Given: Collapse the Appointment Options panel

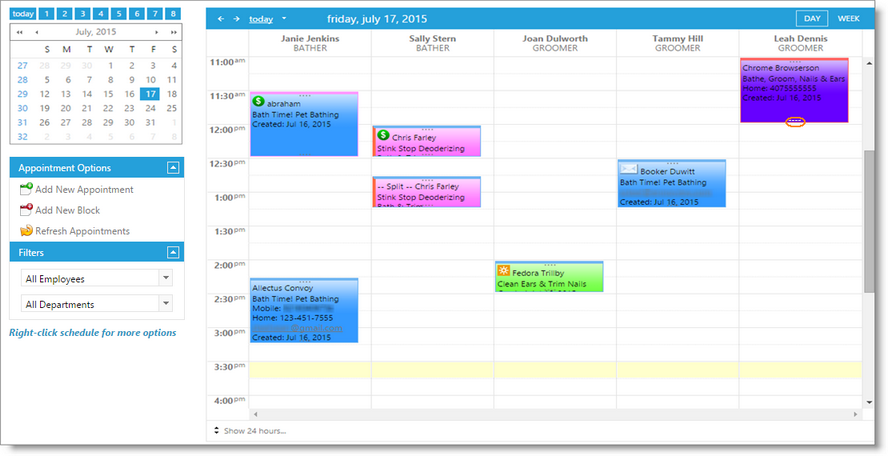Looking at the screenshot, I should (173, 168).
